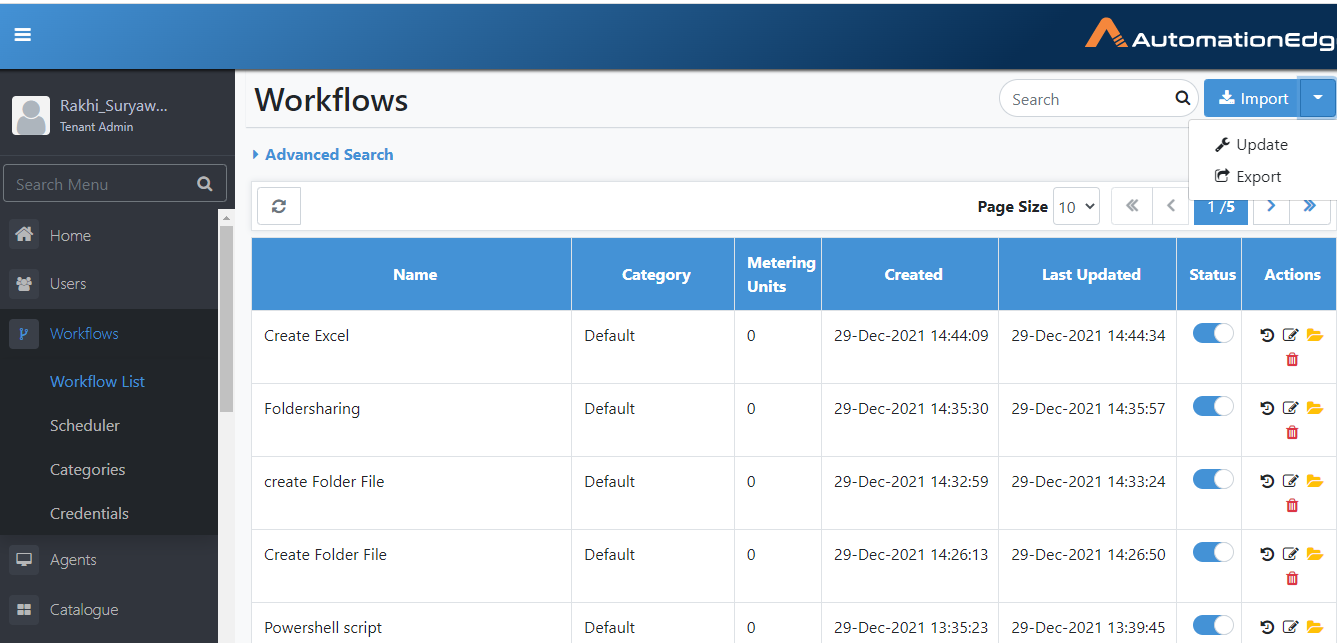Open Workflow List submenu item
Screen dimensions: 1337x643
tap(97, 382)
